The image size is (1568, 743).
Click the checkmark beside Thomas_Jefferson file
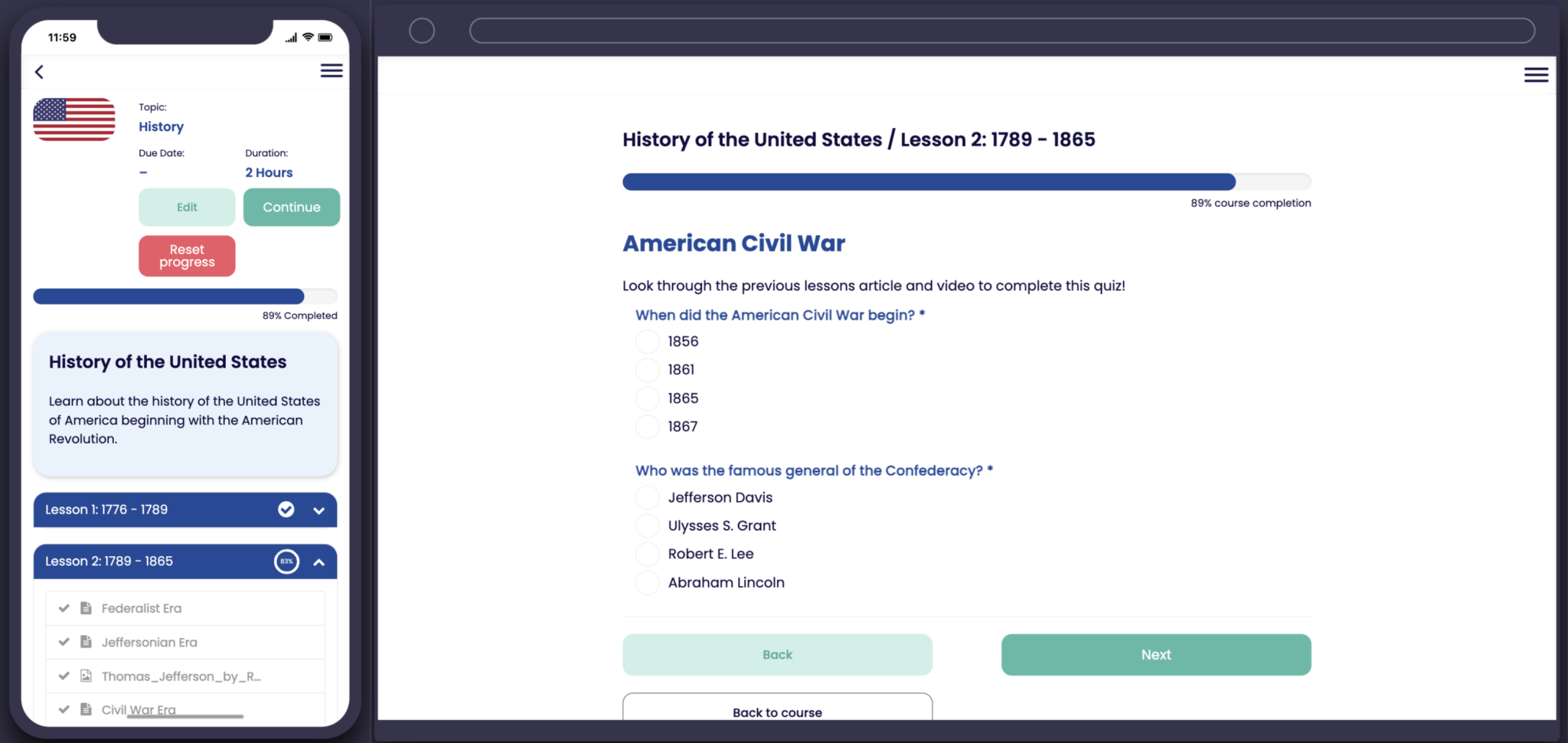point(64,676)
